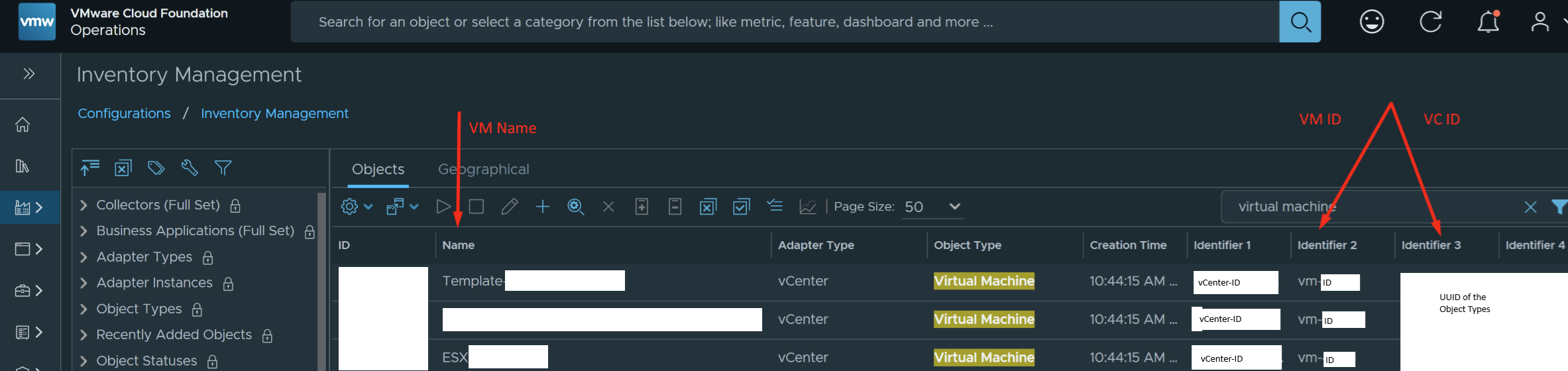Image resolution: width=1568 pixels, height=371 pixels.
Task: Click the top global search field
Action: 782,22
